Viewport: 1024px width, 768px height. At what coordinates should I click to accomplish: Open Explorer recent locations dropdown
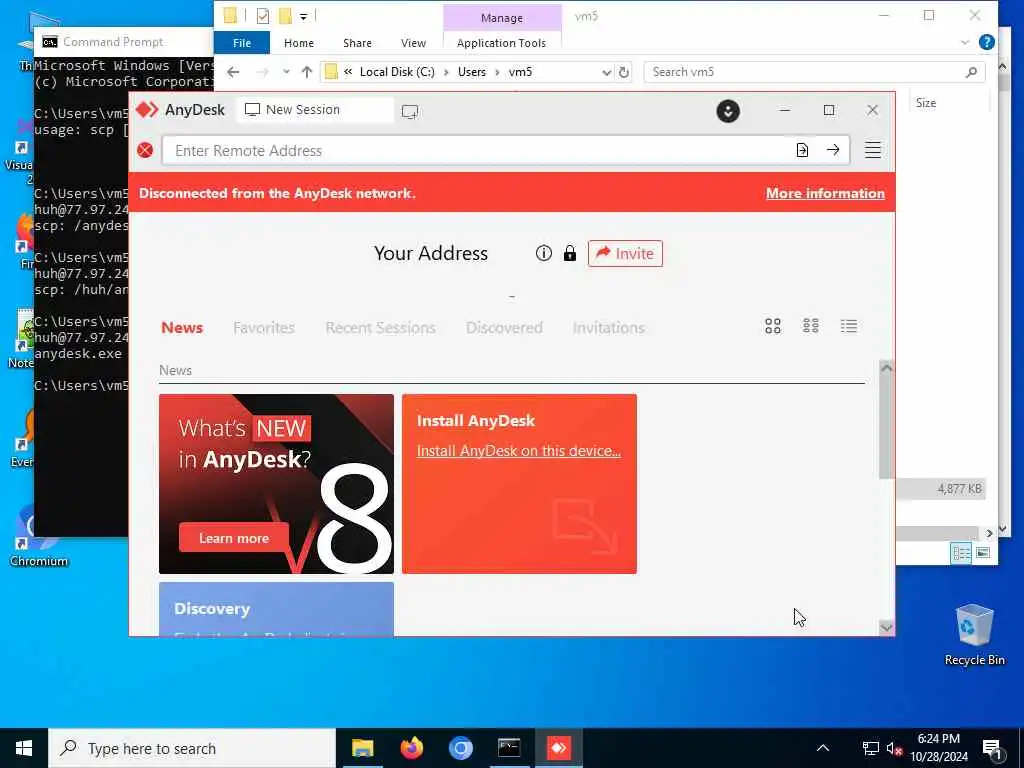tap(286, 72)
